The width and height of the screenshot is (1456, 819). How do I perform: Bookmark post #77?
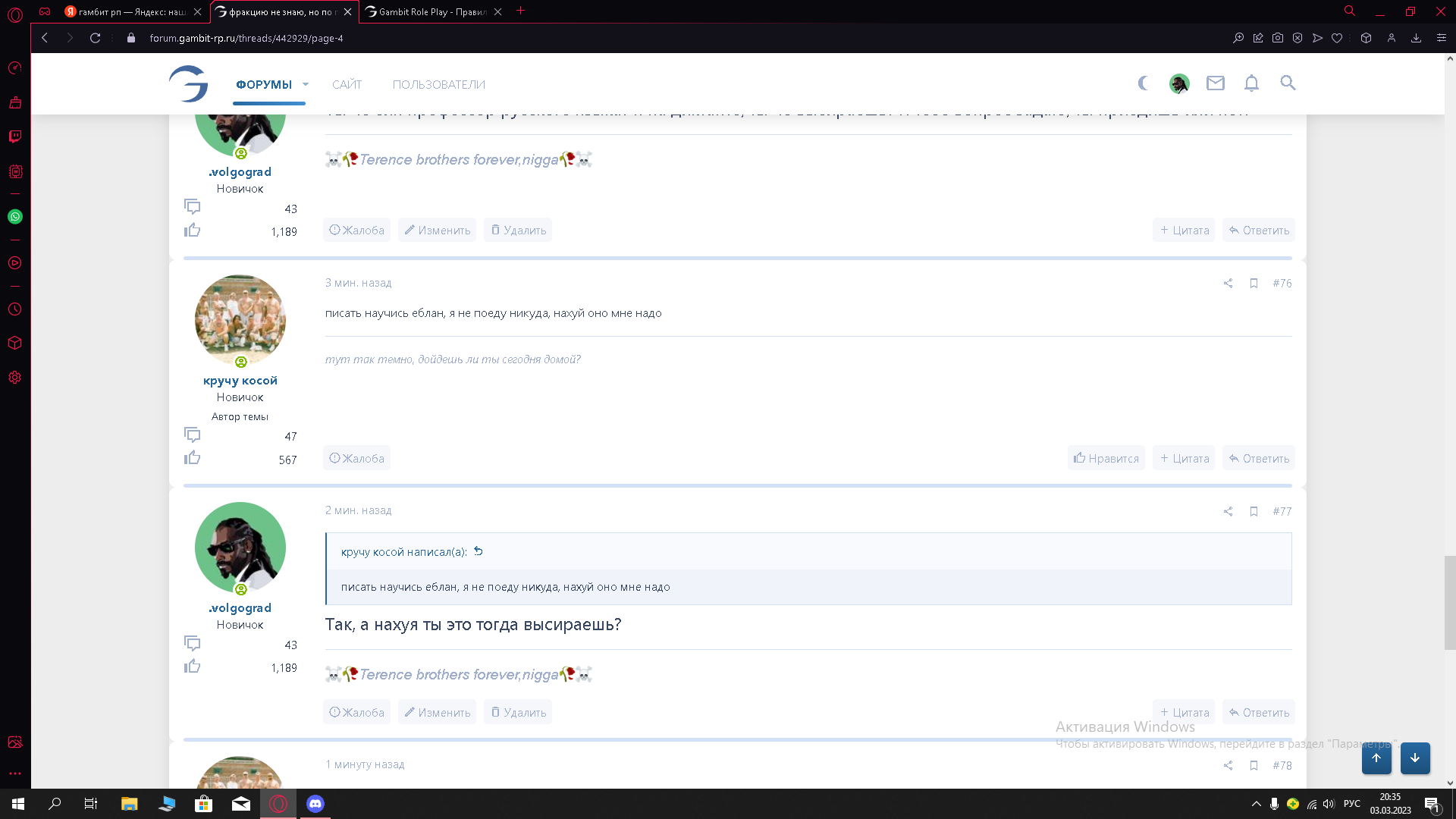pos(1254,512)
